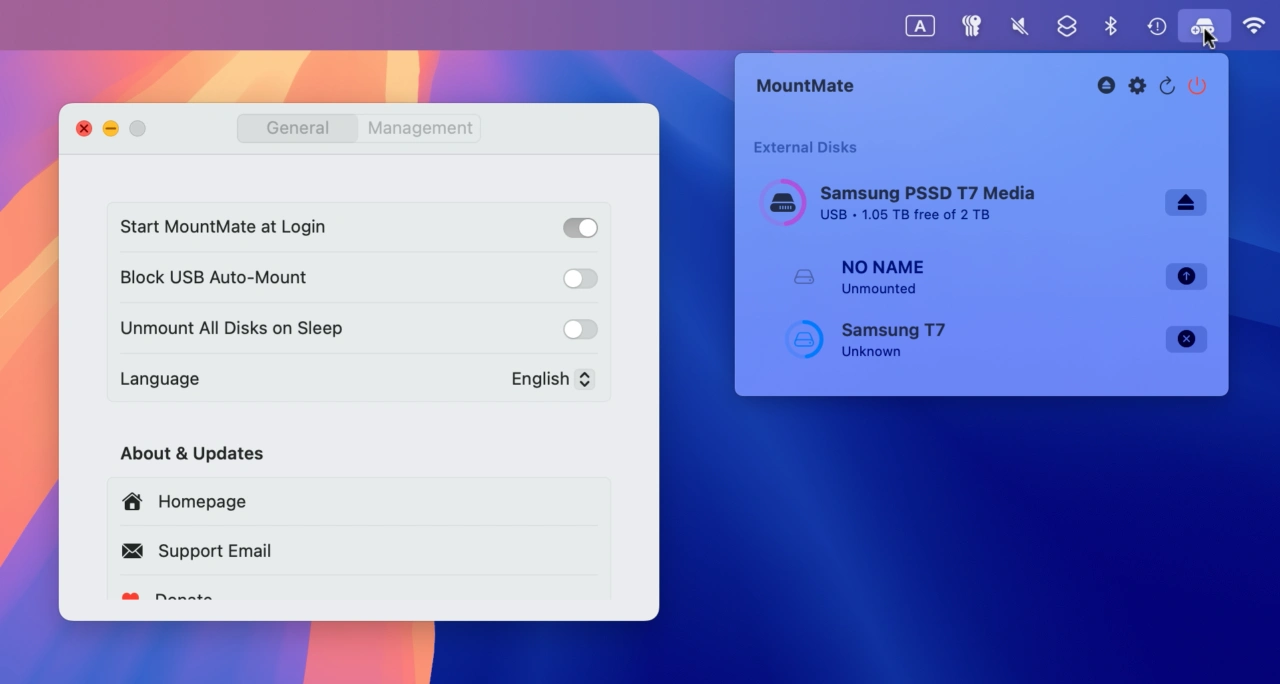The height and width of the screenshot is (684, 1280).
Task: Open the Language dropdown set to English
Action: click(552, 379)
